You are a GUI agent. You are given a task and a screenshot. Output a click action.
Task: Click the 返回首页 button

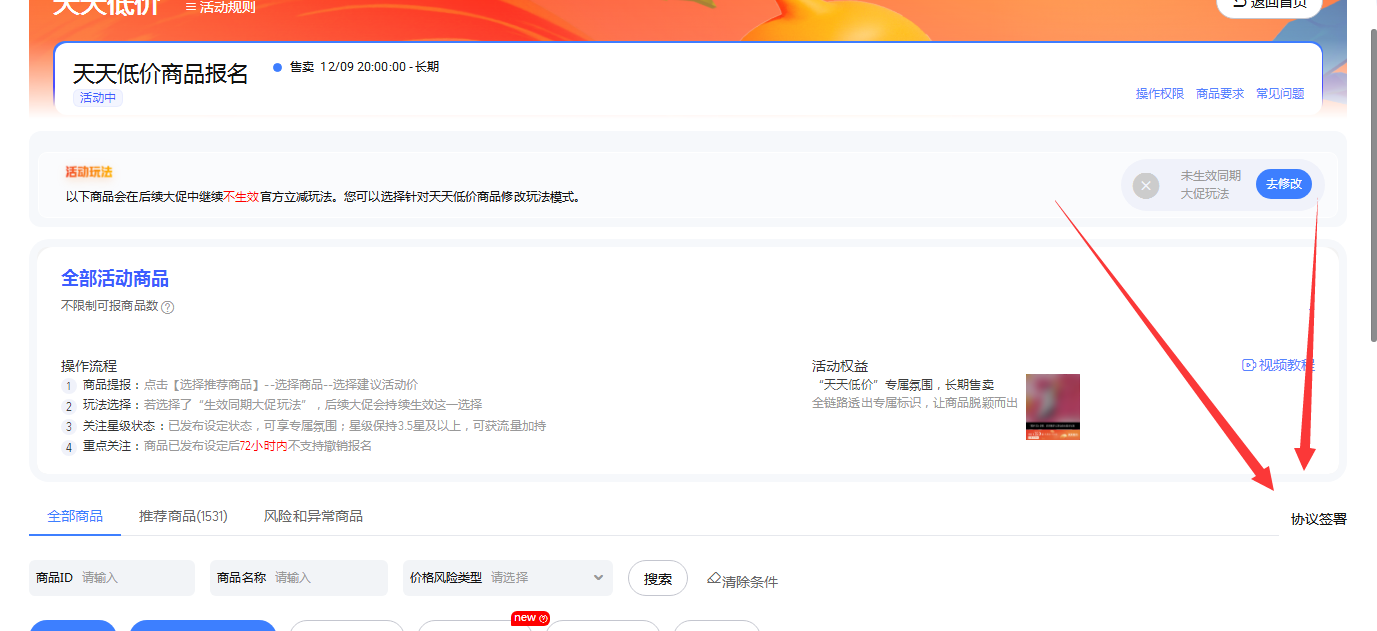[1269, 5]
